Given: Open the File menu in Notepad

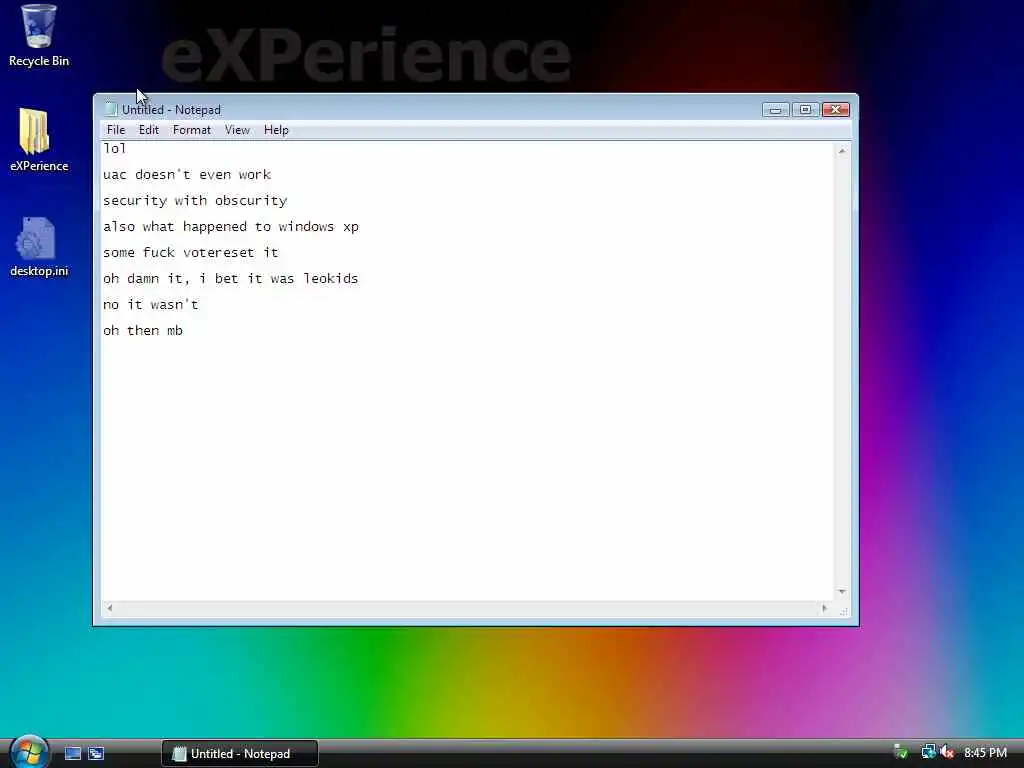Looking at the screenshot, I should (x=116, y=130).
